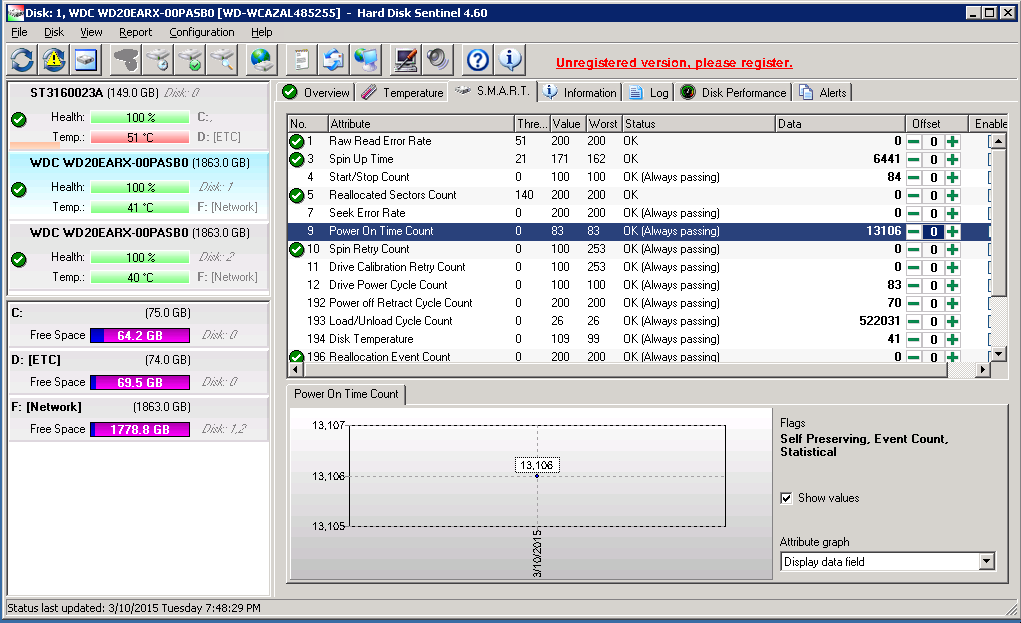Sort table by the Attribute column header
This screenshot has width=1021, height=623.
[x=421, y=124]
